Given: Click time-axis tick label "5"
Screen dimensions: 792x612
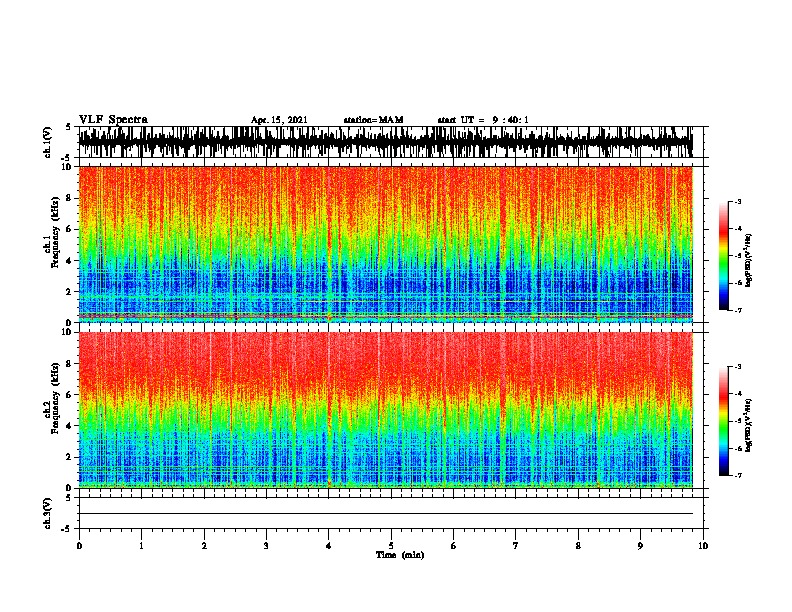Looking at the screenshot, I should tap(391, 546).
